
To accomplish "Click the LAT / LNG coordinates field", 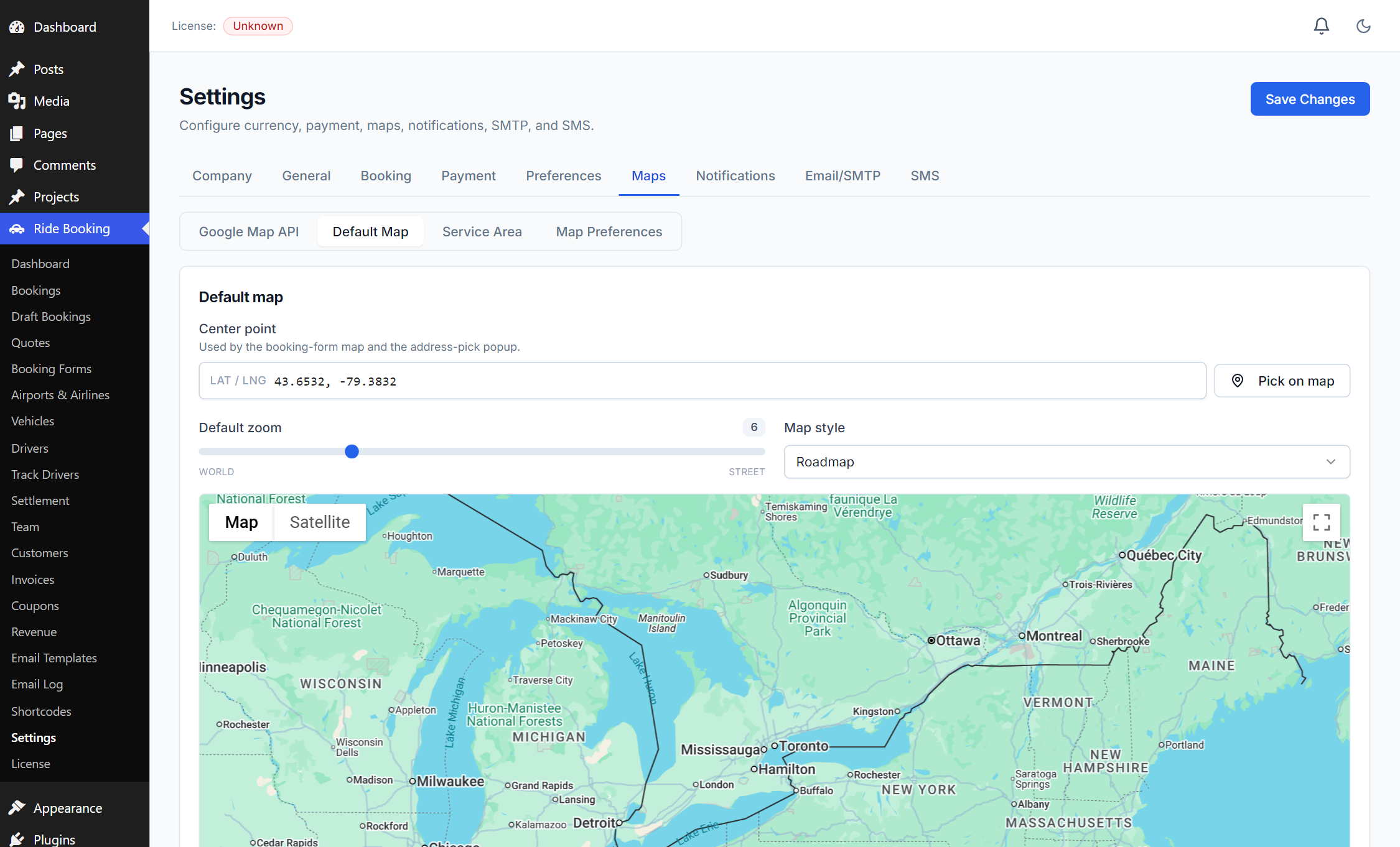I will pos(702,381).
